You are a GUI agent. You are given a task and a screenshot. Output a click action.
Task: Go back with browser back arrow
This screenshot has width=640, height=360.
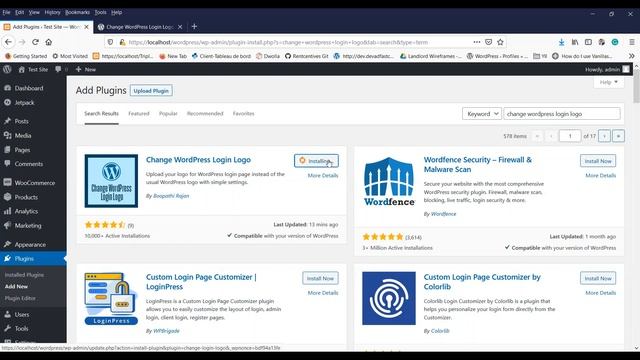pyautogui.click(x=9, y=42)
